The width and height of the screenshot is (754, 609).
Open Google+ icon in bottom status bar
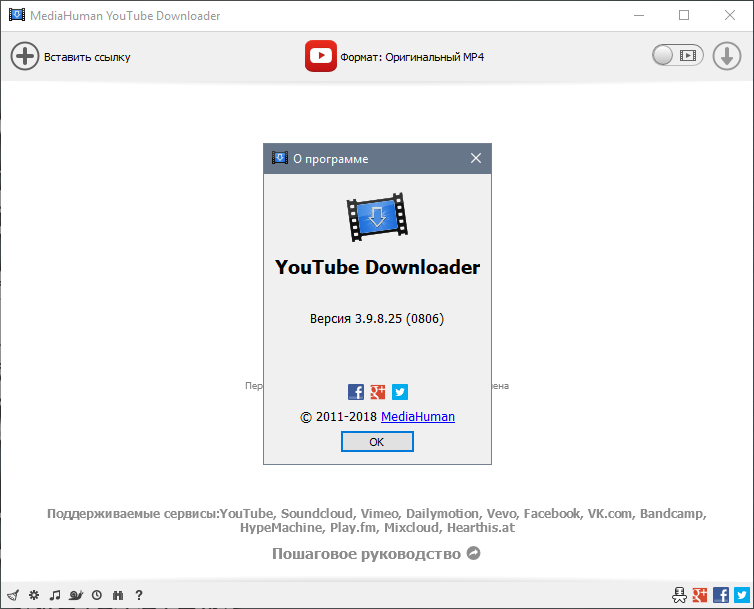point(700,595)
